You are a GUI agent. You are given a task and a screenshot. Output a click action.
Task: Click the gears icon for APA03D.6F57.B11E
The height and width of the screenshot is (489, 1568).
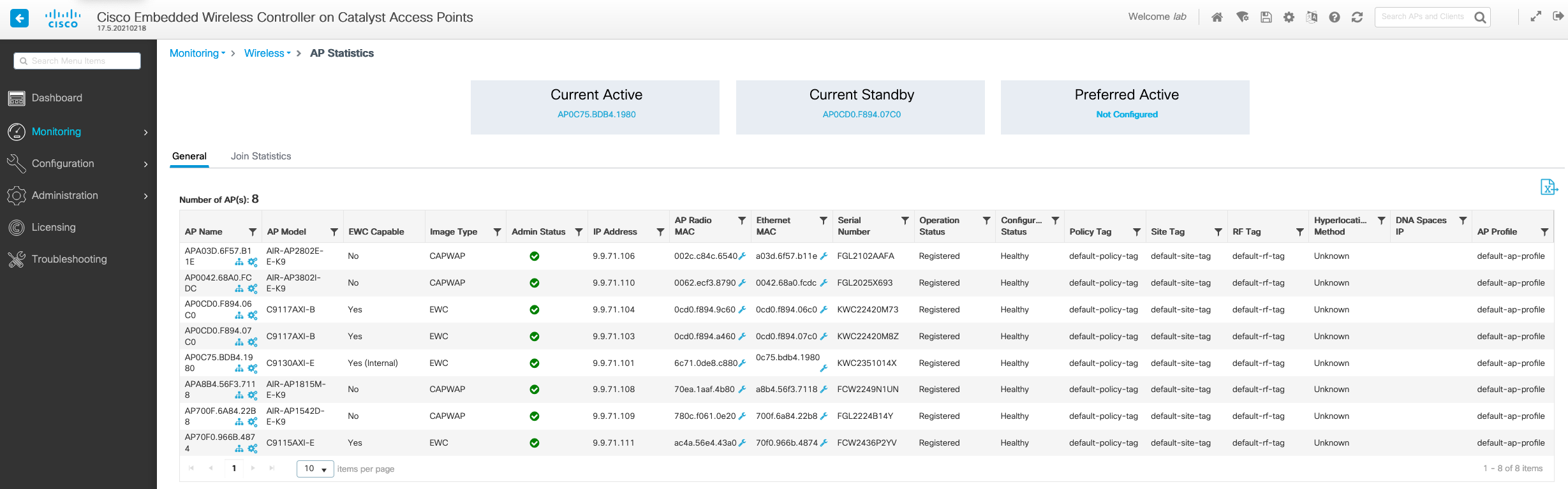[x=253, y=262]
